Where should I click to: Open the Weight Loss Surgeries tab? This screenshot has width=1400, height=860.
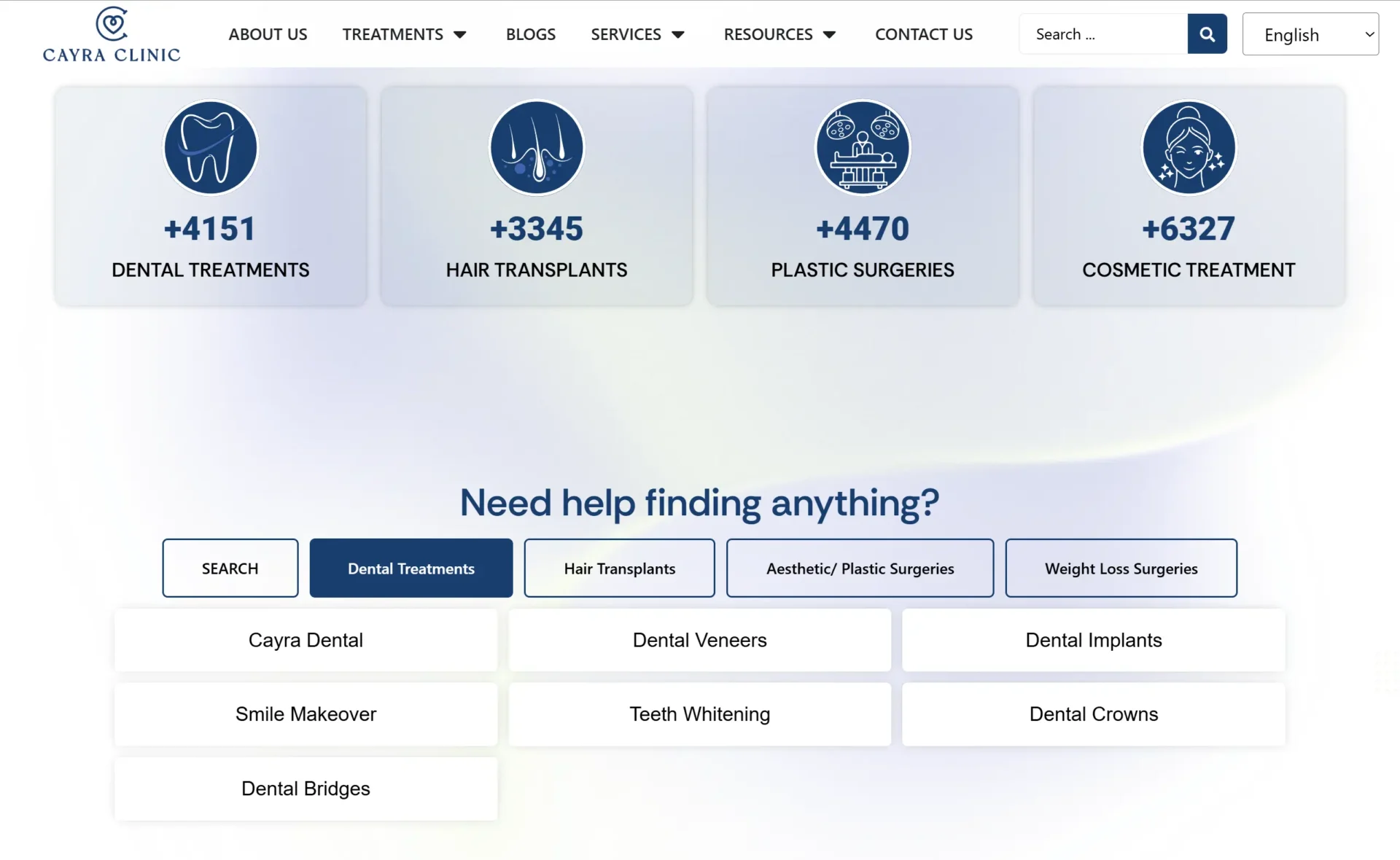coord(1121,568)
